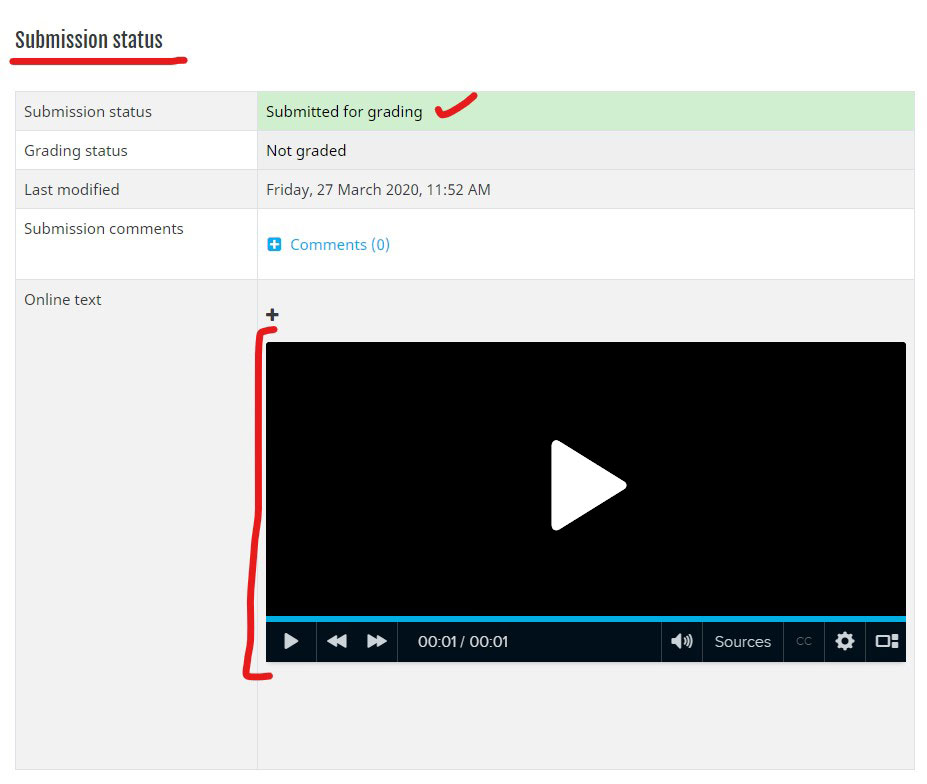The width and height of the screenshot is (927, 784).
Task: Click the 'Last modified' row label
Action: pos(72,190)
